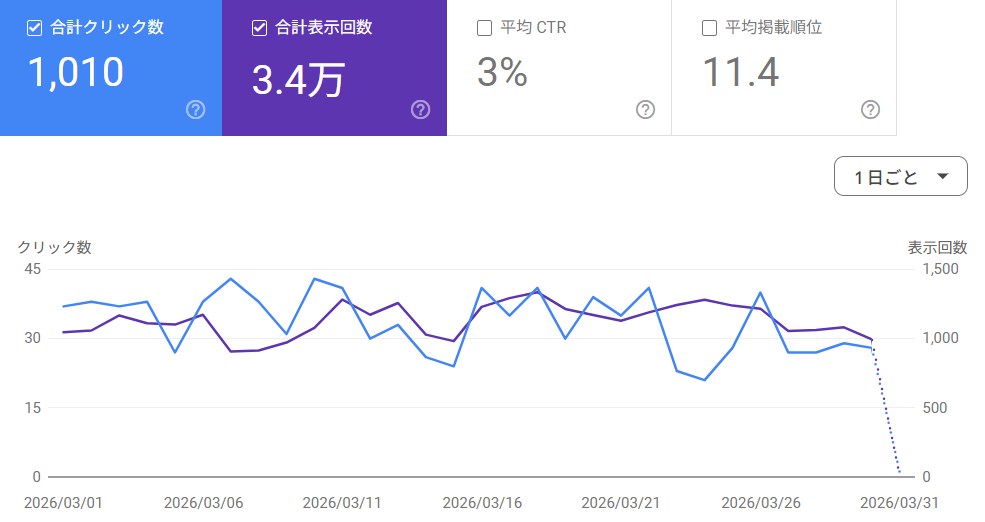Click the 2026/03/31 date label
Screen dimensions: 985x522
point(901,501)
